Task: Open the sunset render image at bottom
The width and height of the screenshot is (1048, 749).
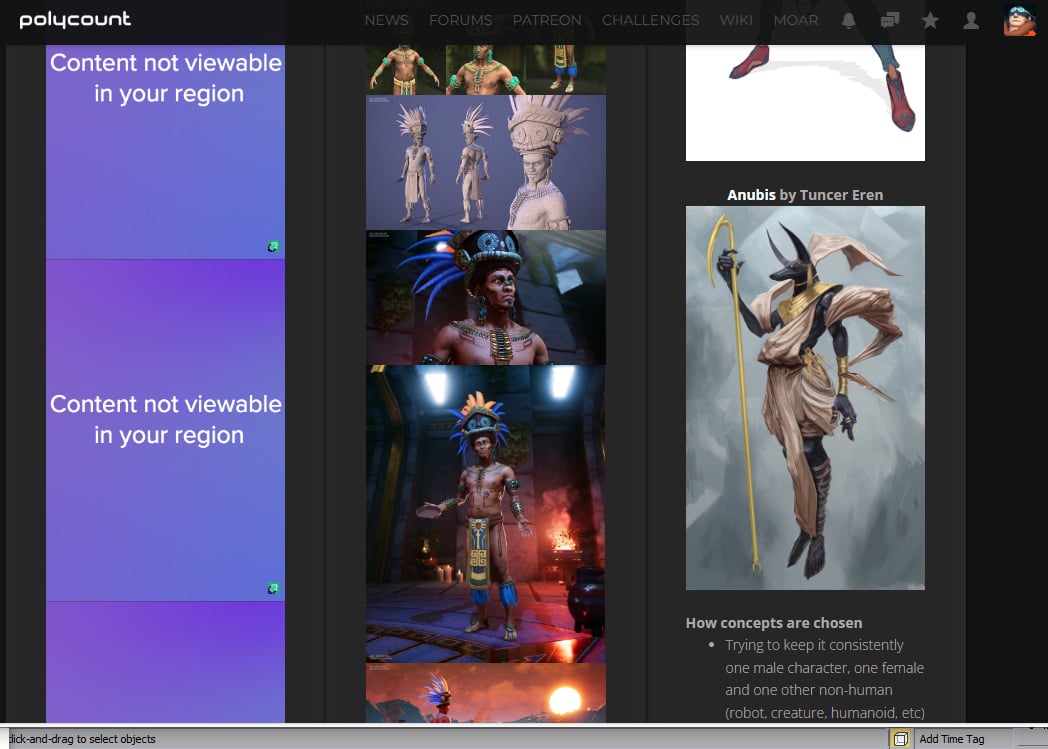Action: point(486,693)
